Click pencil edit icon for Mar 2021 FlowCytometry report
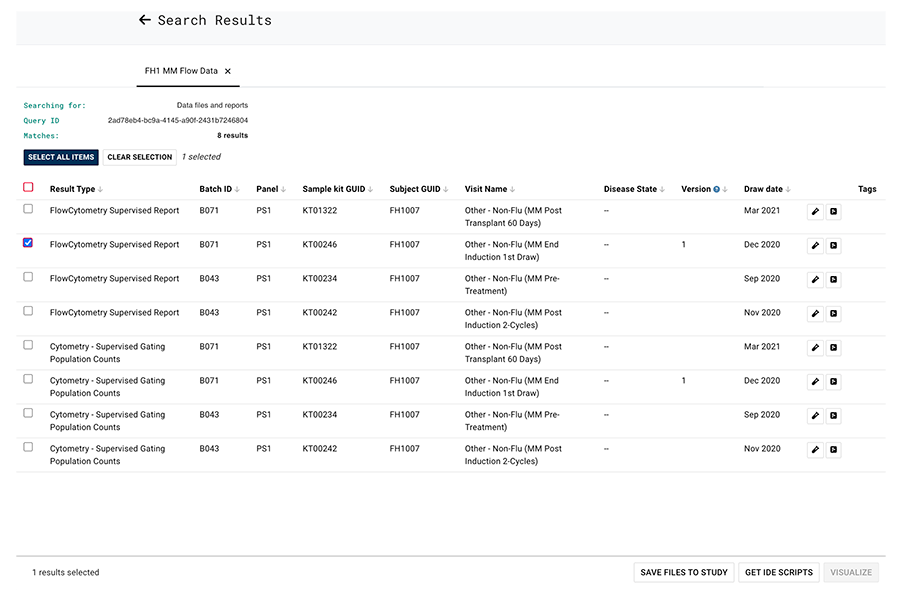The width and height of the screenshot is (900, 602). click(x=815, y=211)
